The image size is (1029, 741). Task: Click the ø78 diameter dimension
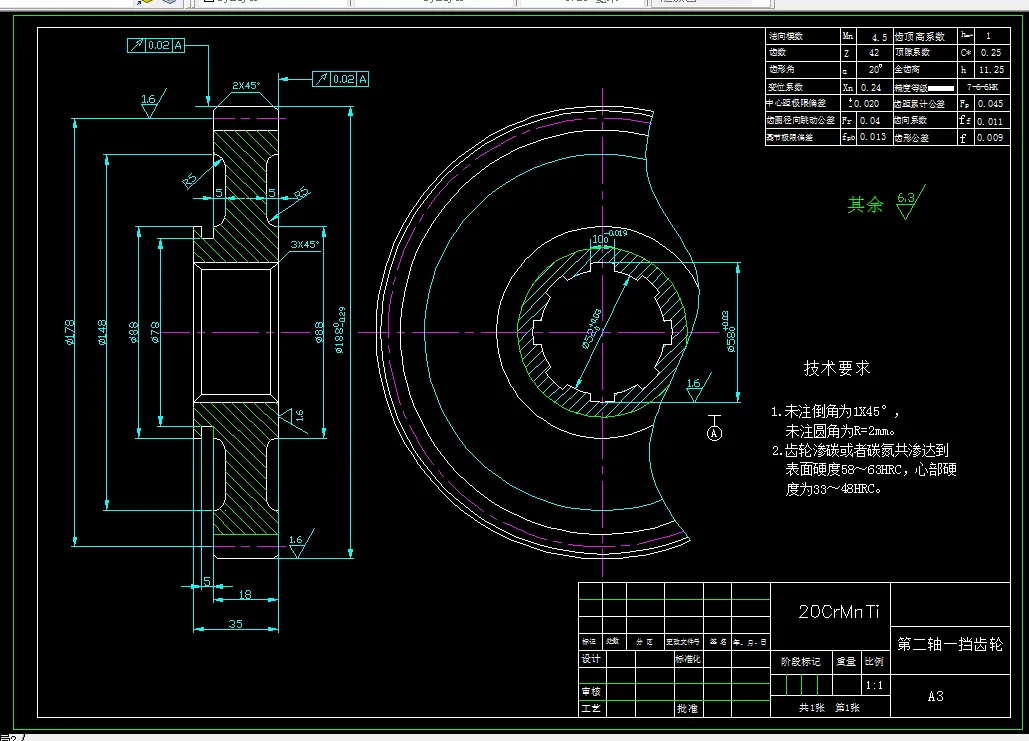[x=155, y=332]
